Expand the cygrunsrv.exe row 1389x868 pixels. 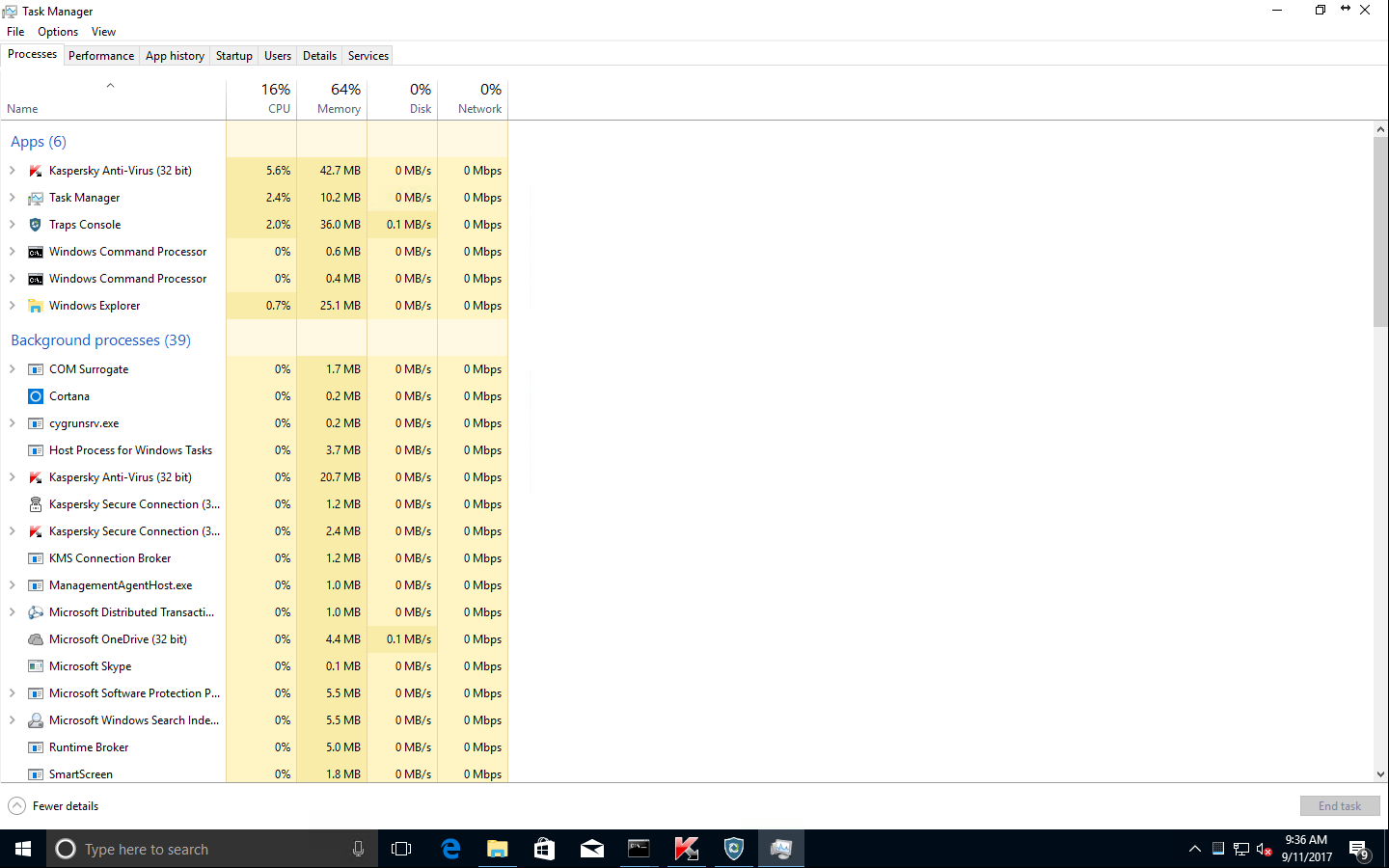(12, 423)
